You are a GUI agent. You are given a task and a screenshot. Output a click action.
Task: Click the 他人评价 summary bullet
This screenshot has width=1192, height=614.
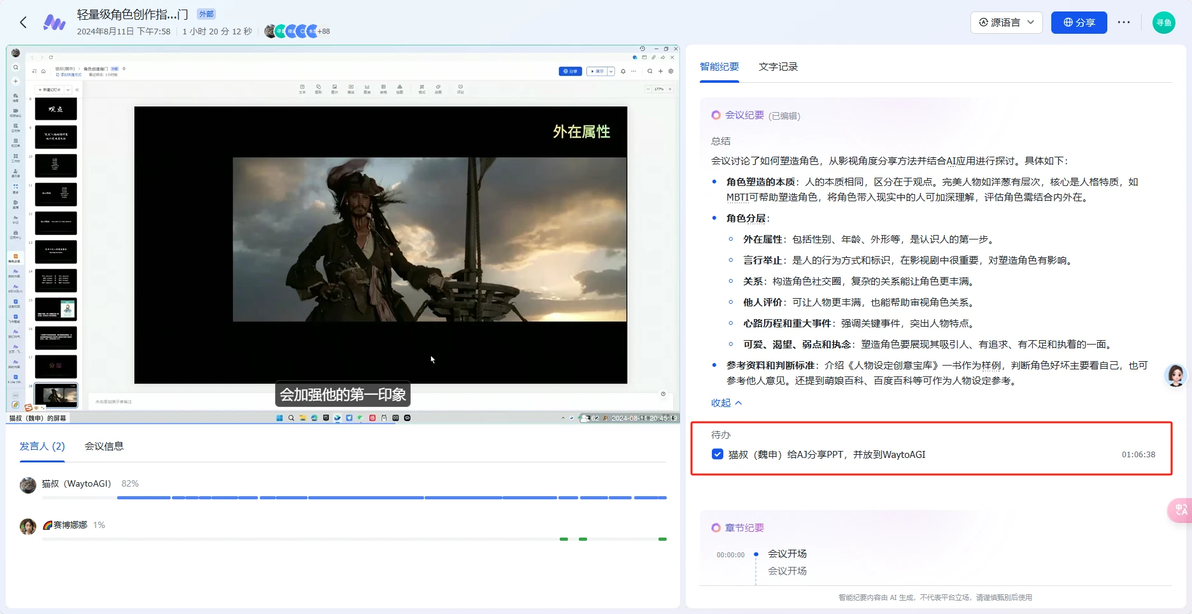(861, 302)
